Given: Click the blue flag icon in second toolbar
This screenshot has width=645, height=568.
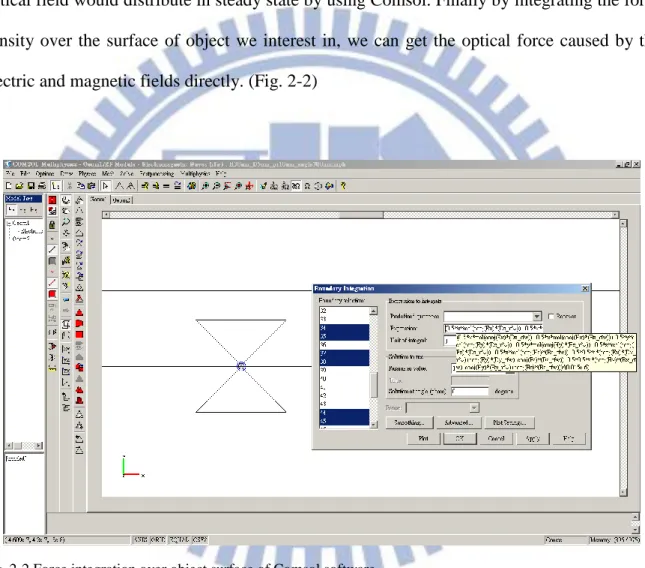Looking at the screenshot, I should pyautogui.click(x=66, y=300).
